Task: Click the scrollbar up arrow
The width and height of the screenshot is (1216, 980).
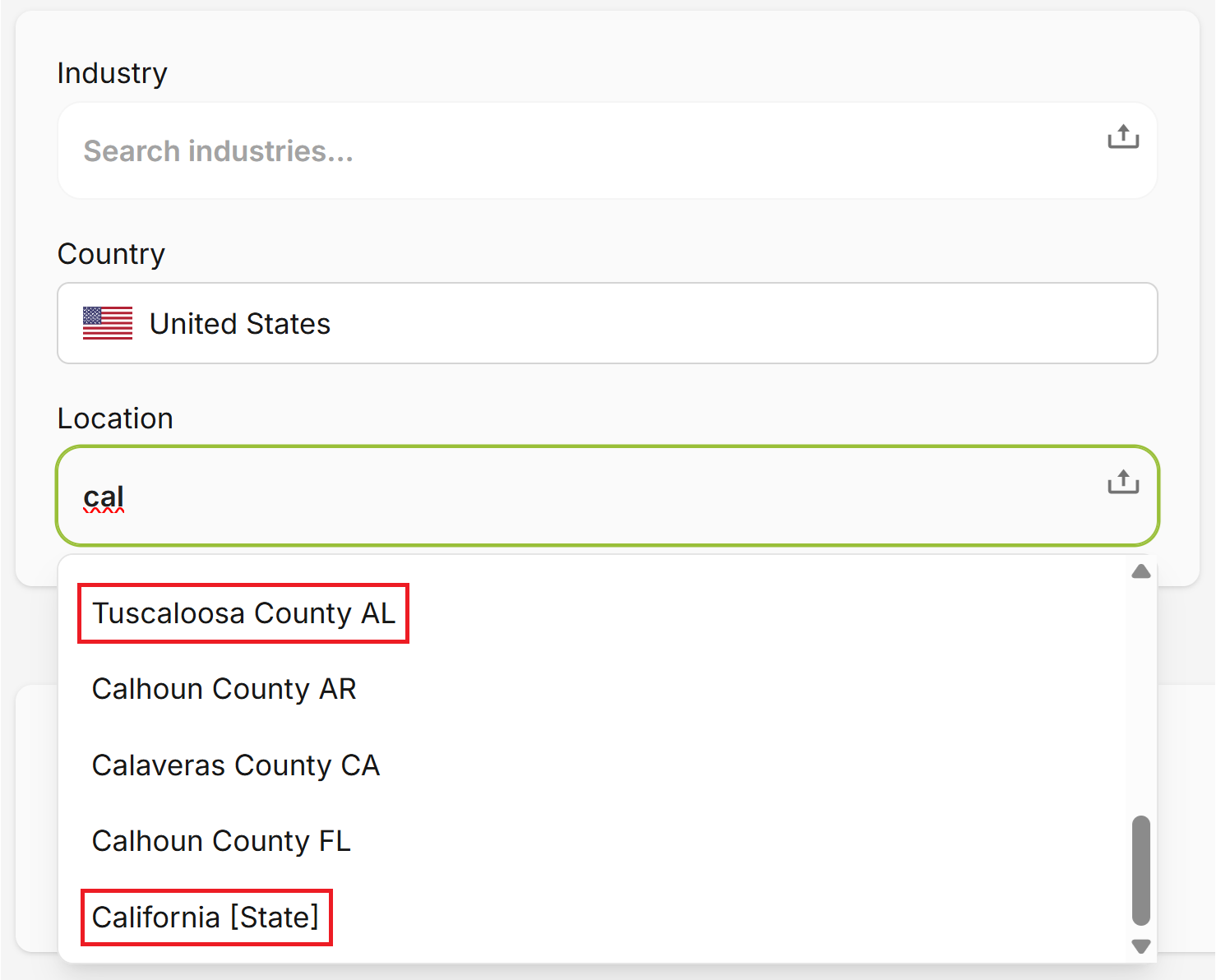Action: tap(1140, 571)
